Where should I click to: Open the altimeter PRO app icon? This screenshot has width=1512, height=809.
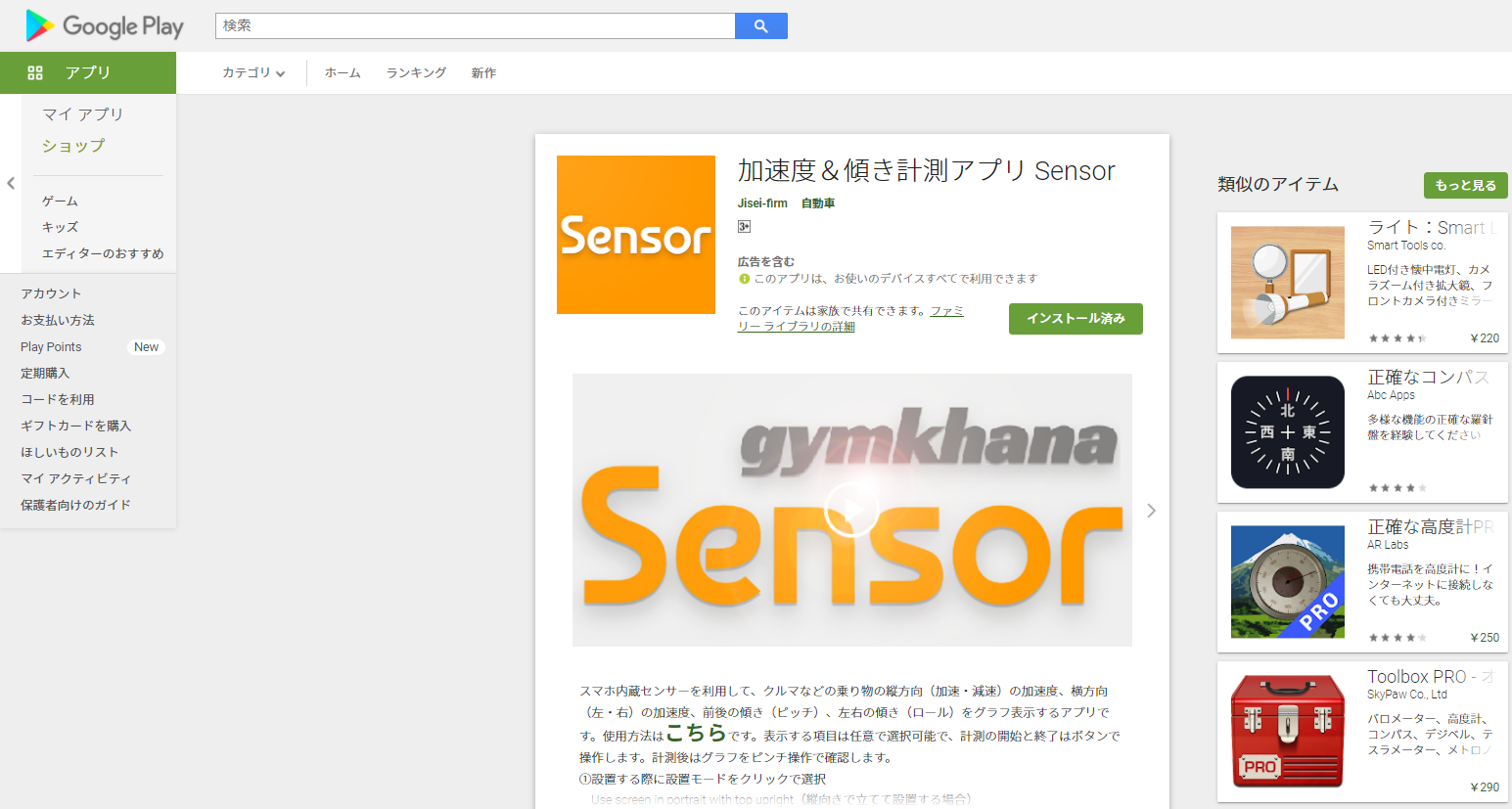(x=1288, y=582)
